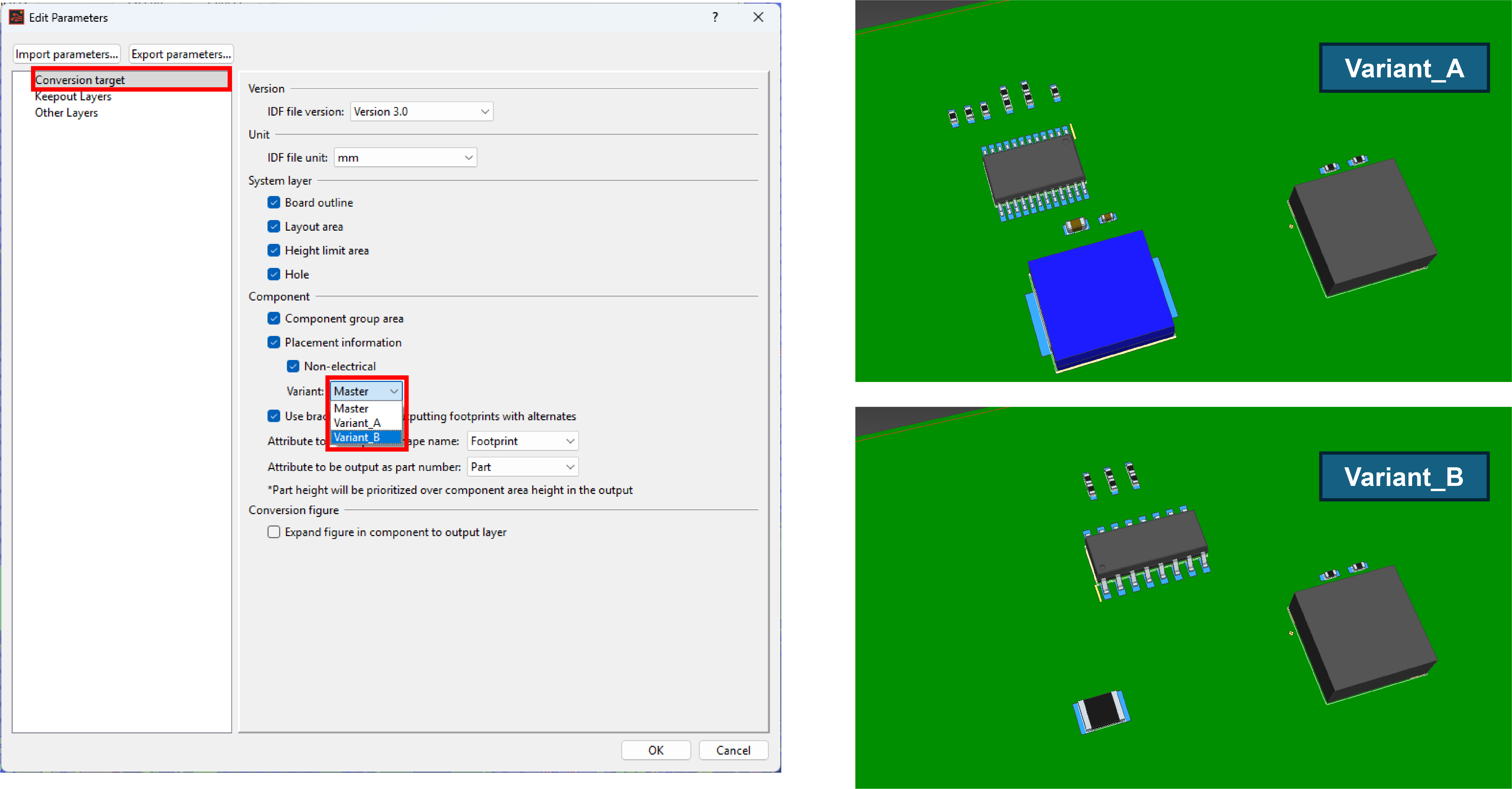The height and width of the screenshot is (789, 1512).
Task: Select Other Layers in the tree
Action: point(66,113)
